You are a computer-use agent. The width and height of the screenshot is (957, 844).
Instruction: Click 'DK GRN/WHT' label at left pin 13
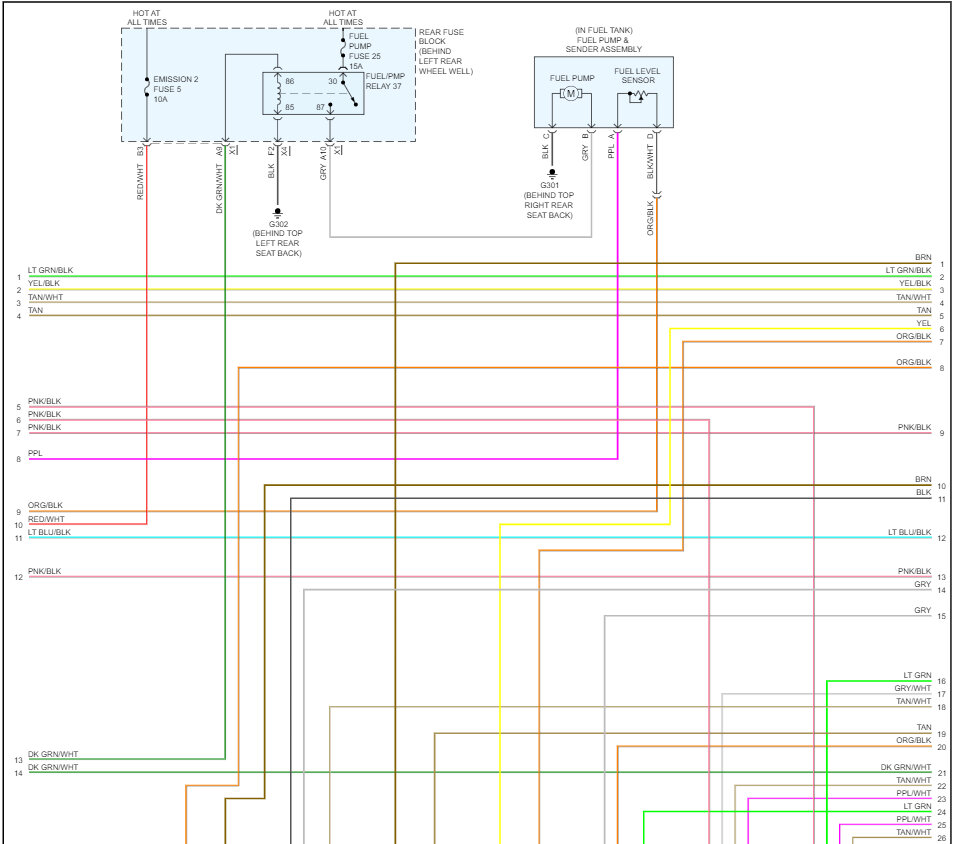53,754
